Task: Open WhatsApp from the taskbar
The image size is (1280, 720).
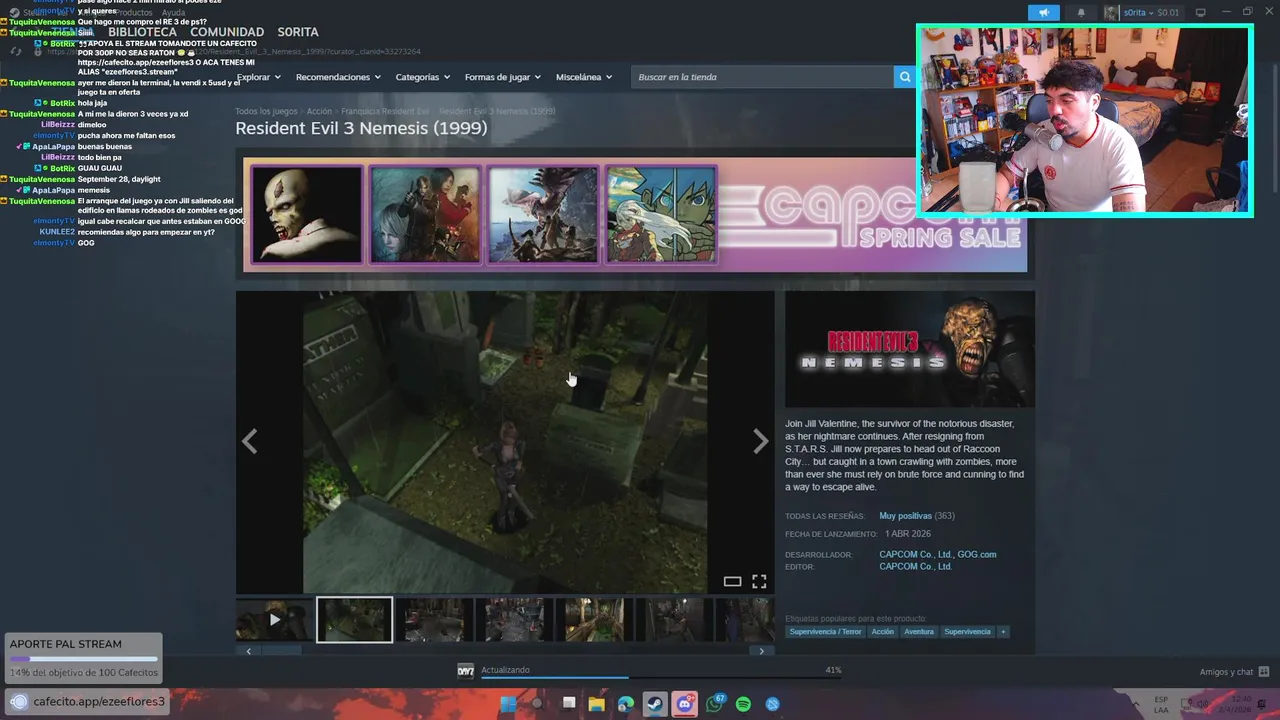Action: click(x=715, y=704)
